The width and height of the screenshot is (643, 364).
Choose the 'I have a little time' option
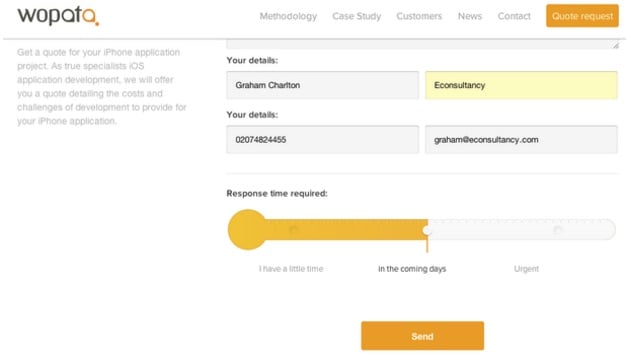[x=291, y=269]
